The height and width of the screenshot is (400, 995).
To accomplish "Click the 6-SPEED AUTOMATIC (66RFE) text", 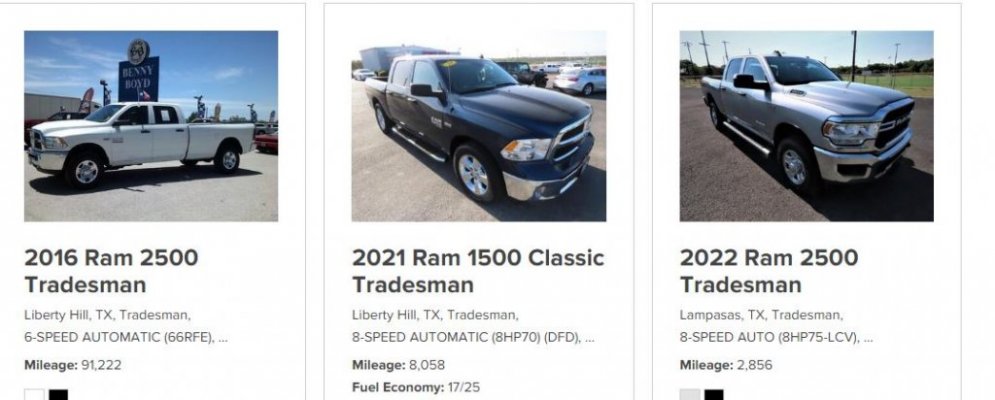I will tap(118, 338).
